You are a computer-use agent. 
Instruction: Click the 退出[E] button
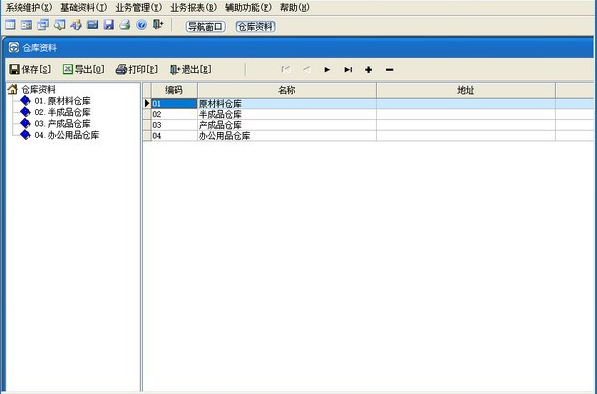pyautogui.click(x=191, y=70)
